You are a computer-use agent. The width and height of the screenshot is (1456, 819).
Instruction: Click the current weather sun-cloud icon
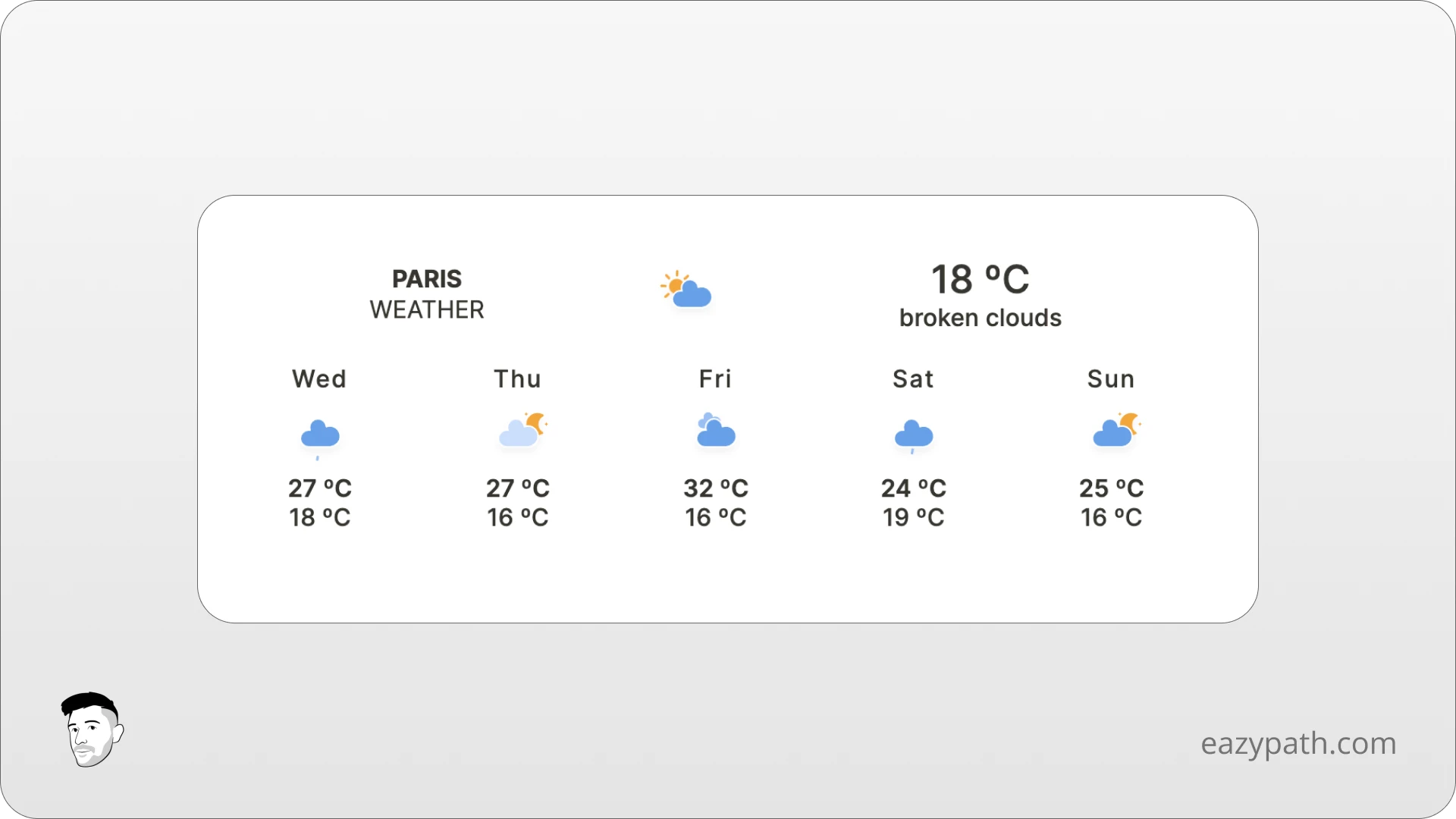pyautogui.click(x=686, y=290)
